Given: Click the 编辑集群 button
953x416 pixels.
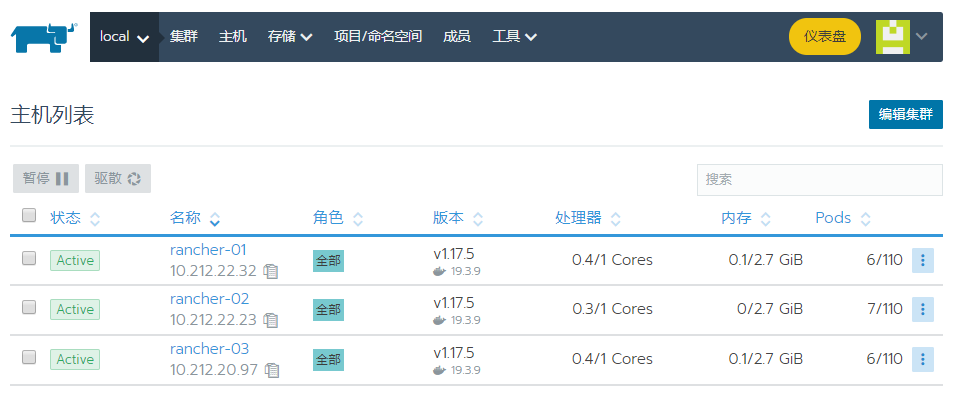Looking at the screenshot, I should tap(906, 114).
